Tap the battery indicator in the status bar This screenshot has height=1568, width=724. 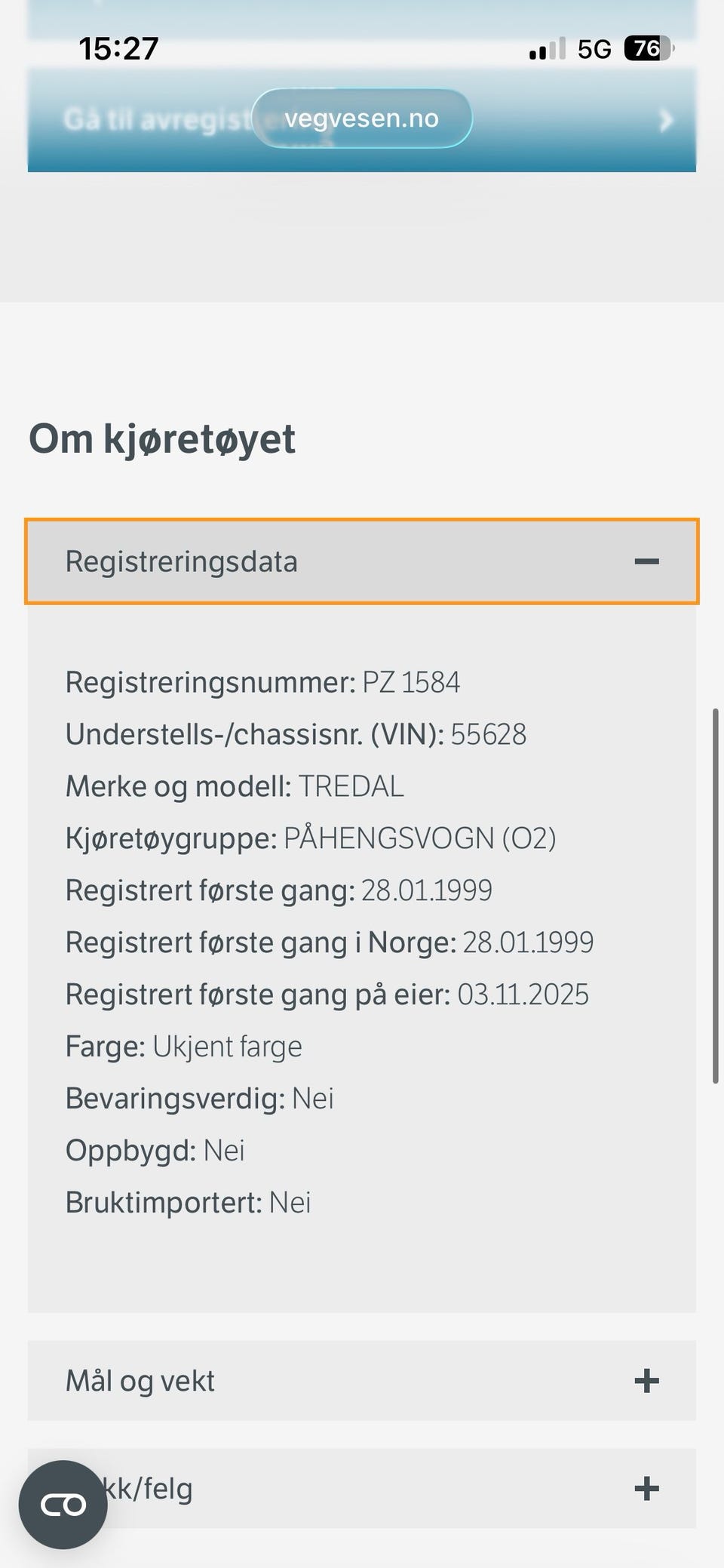click(x=648, y=49)
